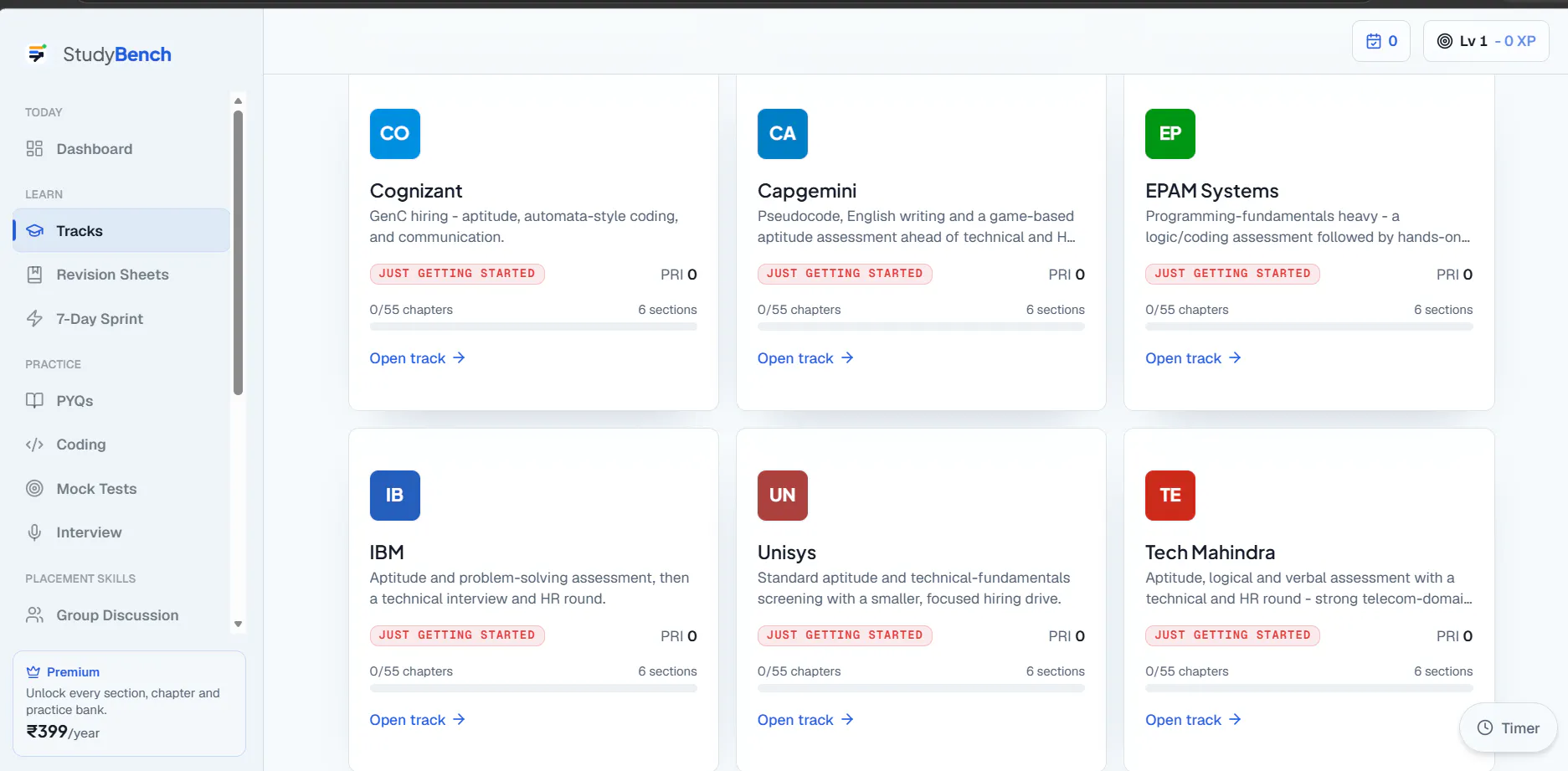Click the arrow beside EPAM Open track
The image size is (1568, 771).
(x=1235, y=358)
